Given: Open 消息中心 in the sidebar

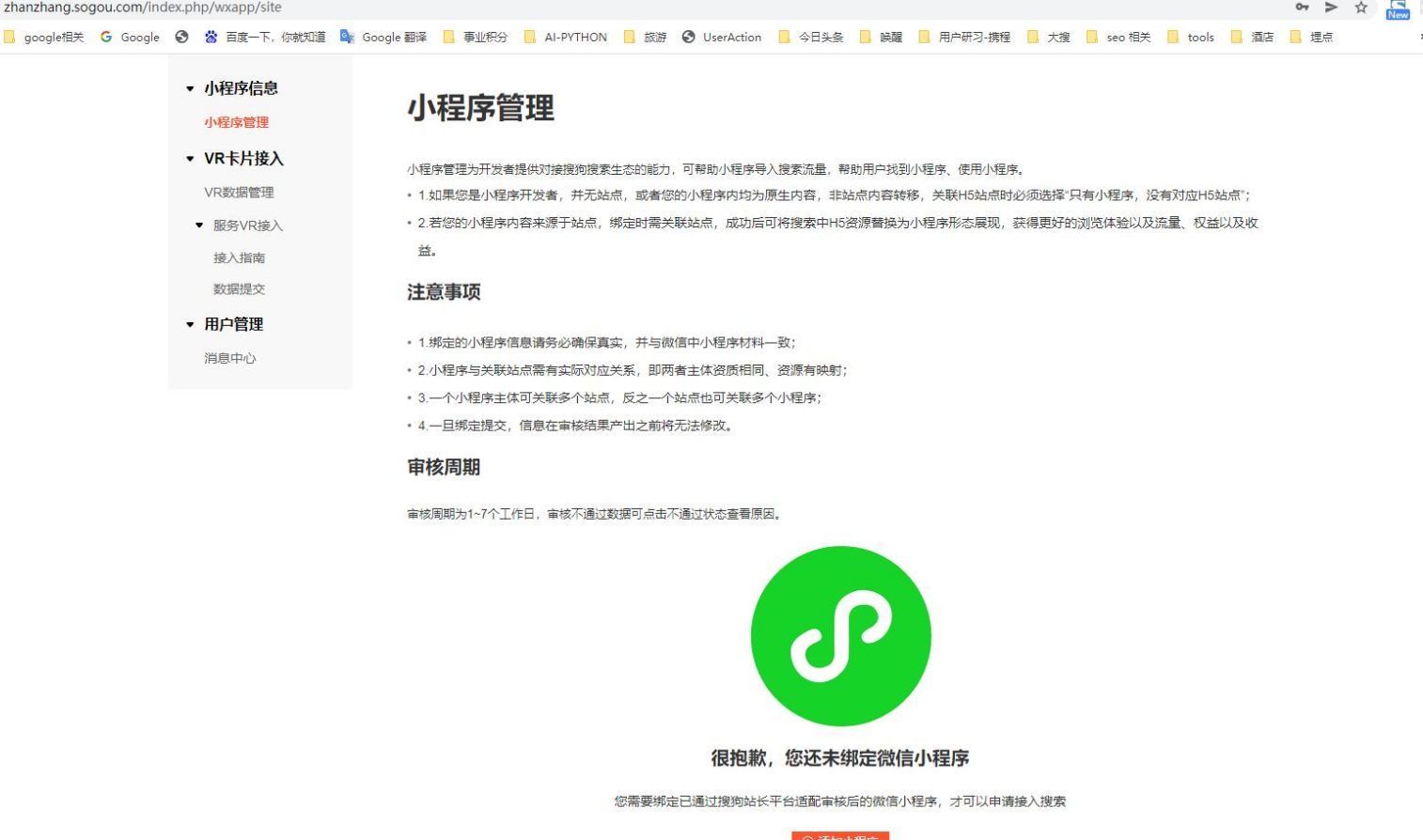Looking at the screenshot, I should click(229, 358).
